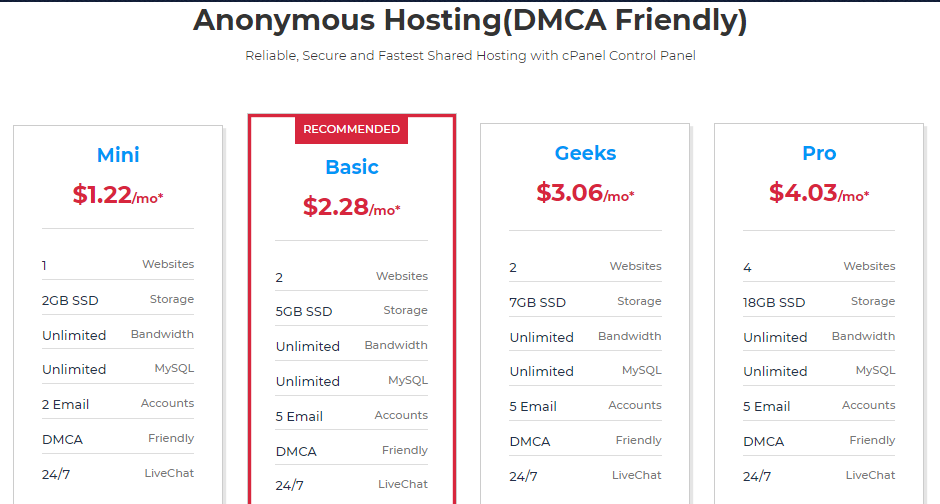Click Bandwidth label in Geeks plan
Image resolution: width=940 pixels, height=504 pixels.
click(x=629, y=336)
